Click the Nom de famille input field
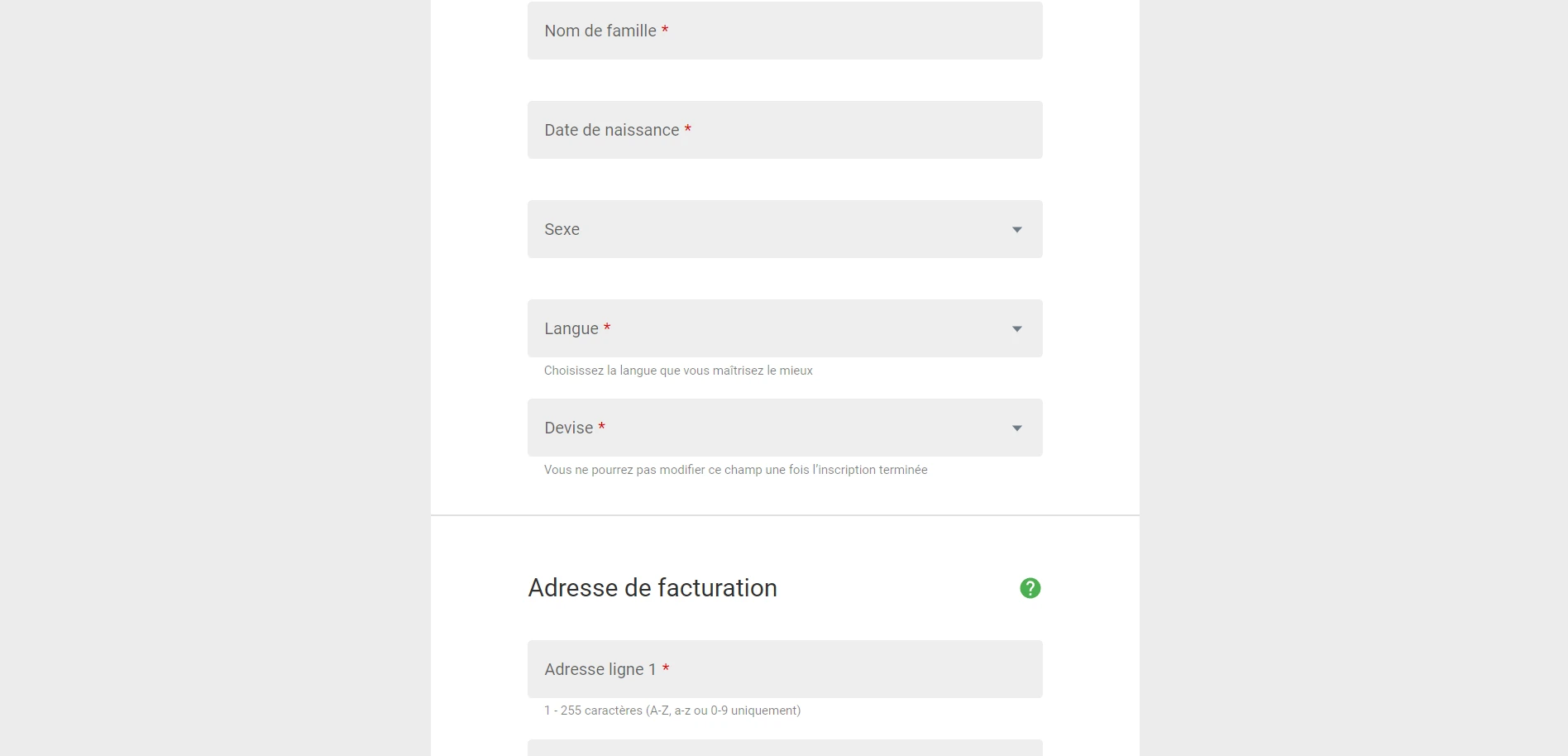Image resolution: width=1568 pixels, height=756 pixels. [785, 31]
